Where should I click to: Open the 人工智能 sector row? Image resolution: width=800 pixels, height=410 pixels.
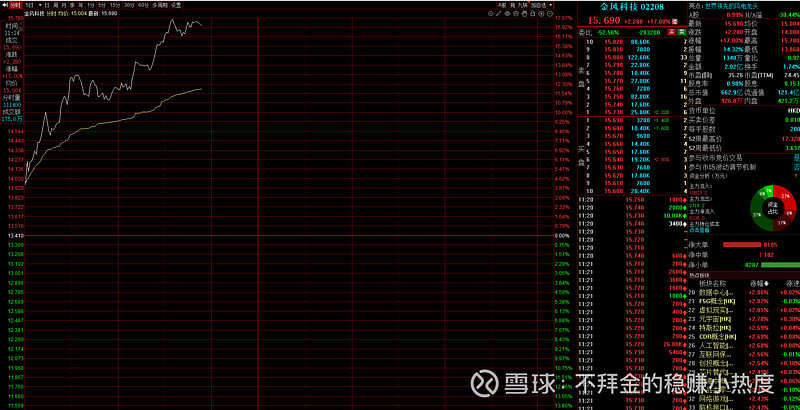point(744,345)
